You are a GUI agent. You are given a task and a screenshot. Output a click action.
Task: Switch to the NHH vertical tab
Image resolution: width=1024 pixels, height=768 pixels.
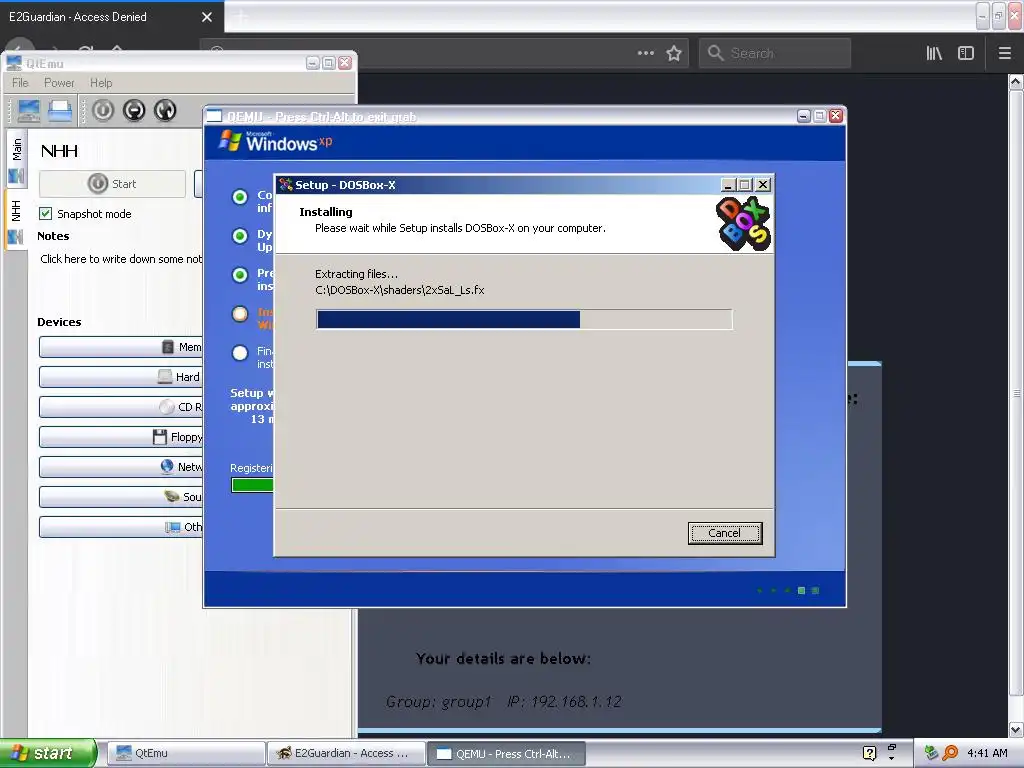click(x=16, y=219)
